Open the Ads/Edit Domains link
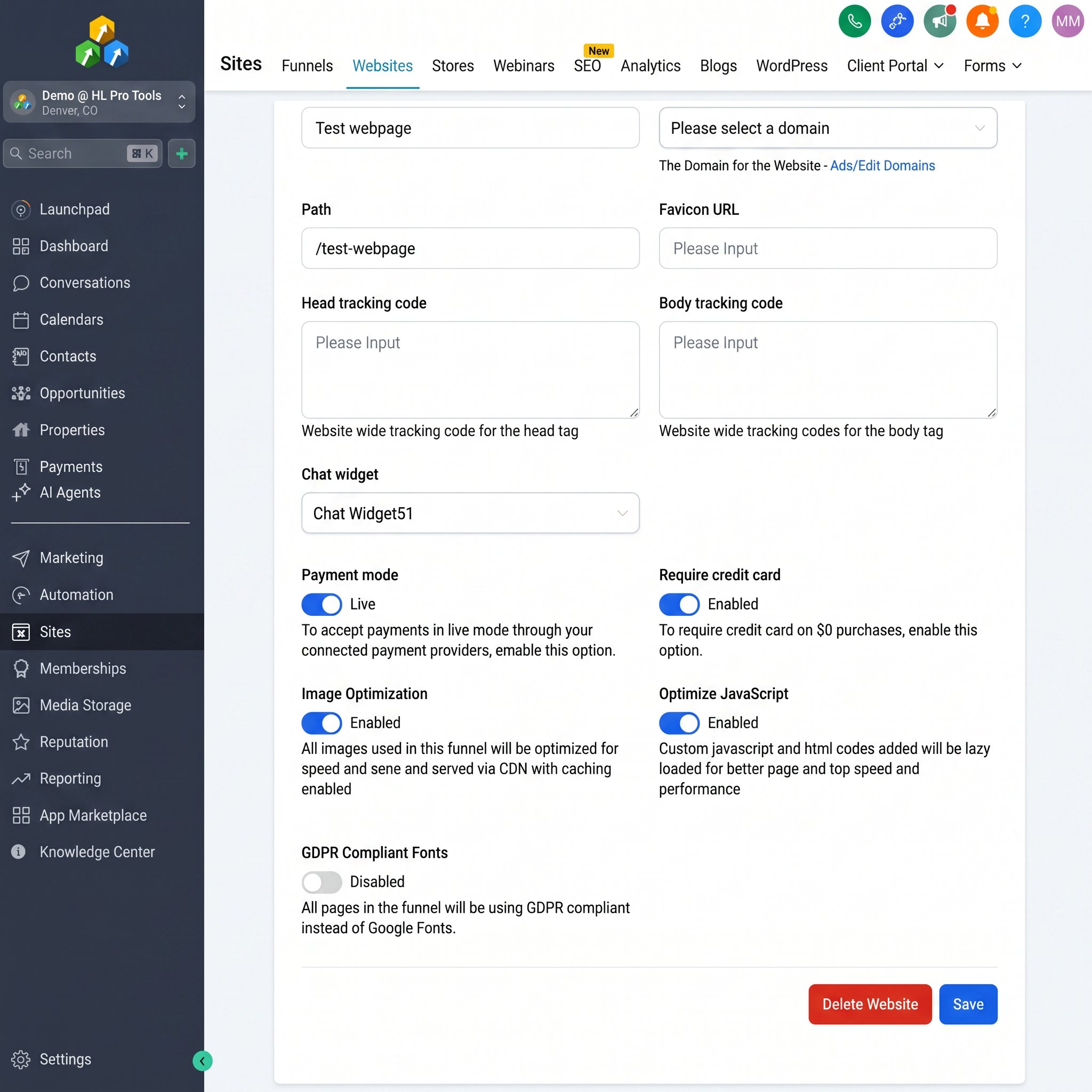Viewport: 1092px width, 1092px height. pyautogui.click(x=882, y=166)
